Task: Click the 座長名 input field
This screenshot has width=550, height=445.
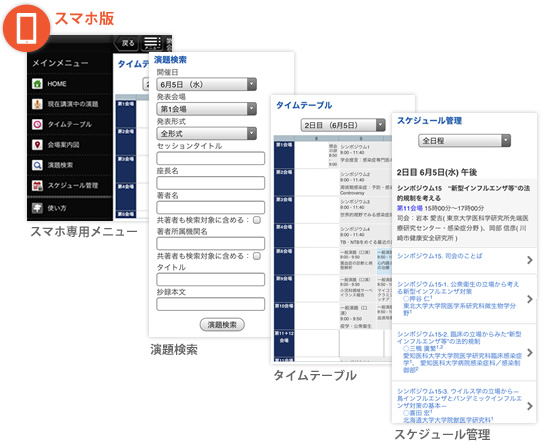Action: [210, 183]
